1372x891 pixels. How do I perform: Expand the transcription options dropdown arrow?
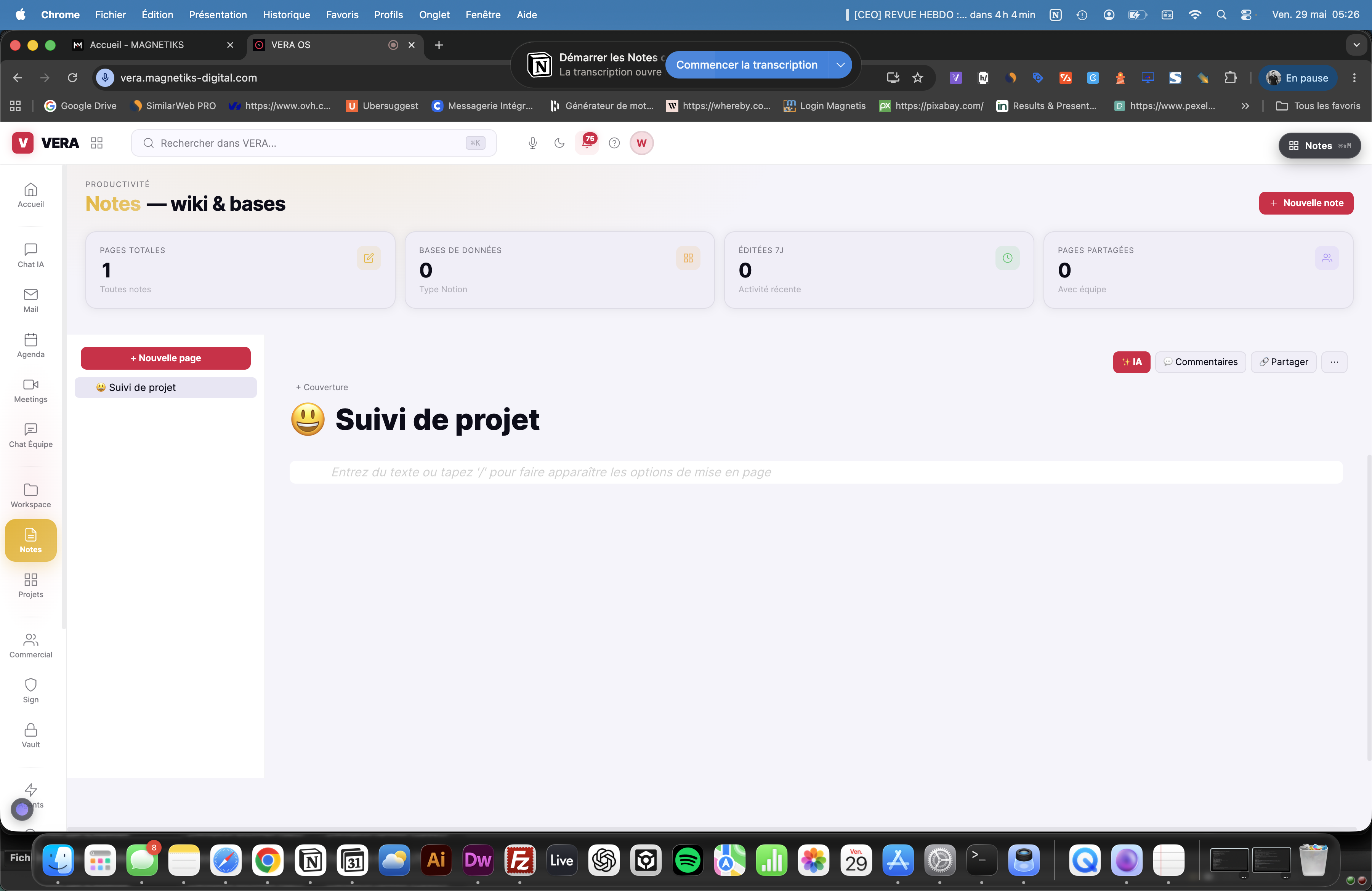[840, 65]
